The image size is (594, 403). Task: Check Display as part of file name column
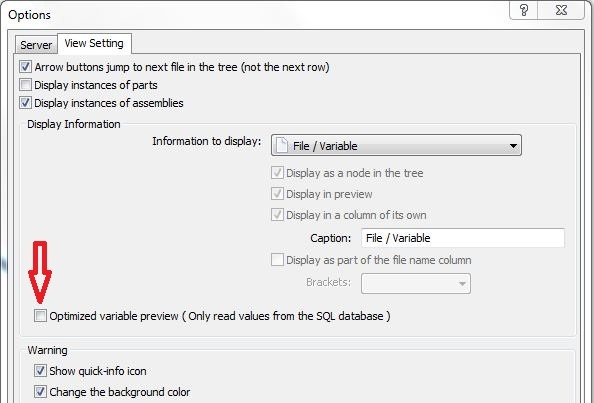(x=277, y=260)
